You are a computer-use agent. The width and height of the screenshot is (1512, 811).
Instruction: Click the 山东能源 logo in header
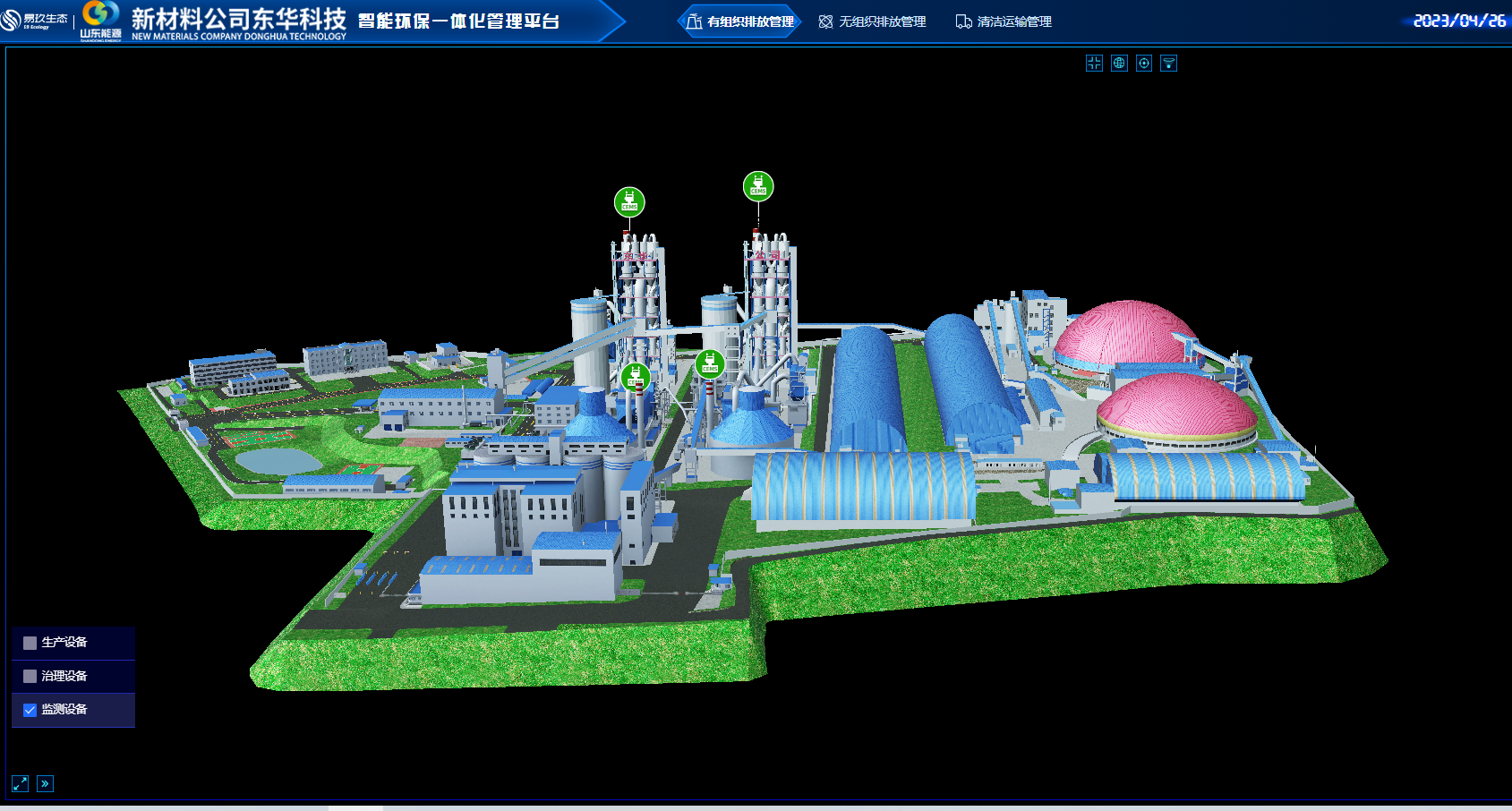pyautogui.click(x=100, y=21)
